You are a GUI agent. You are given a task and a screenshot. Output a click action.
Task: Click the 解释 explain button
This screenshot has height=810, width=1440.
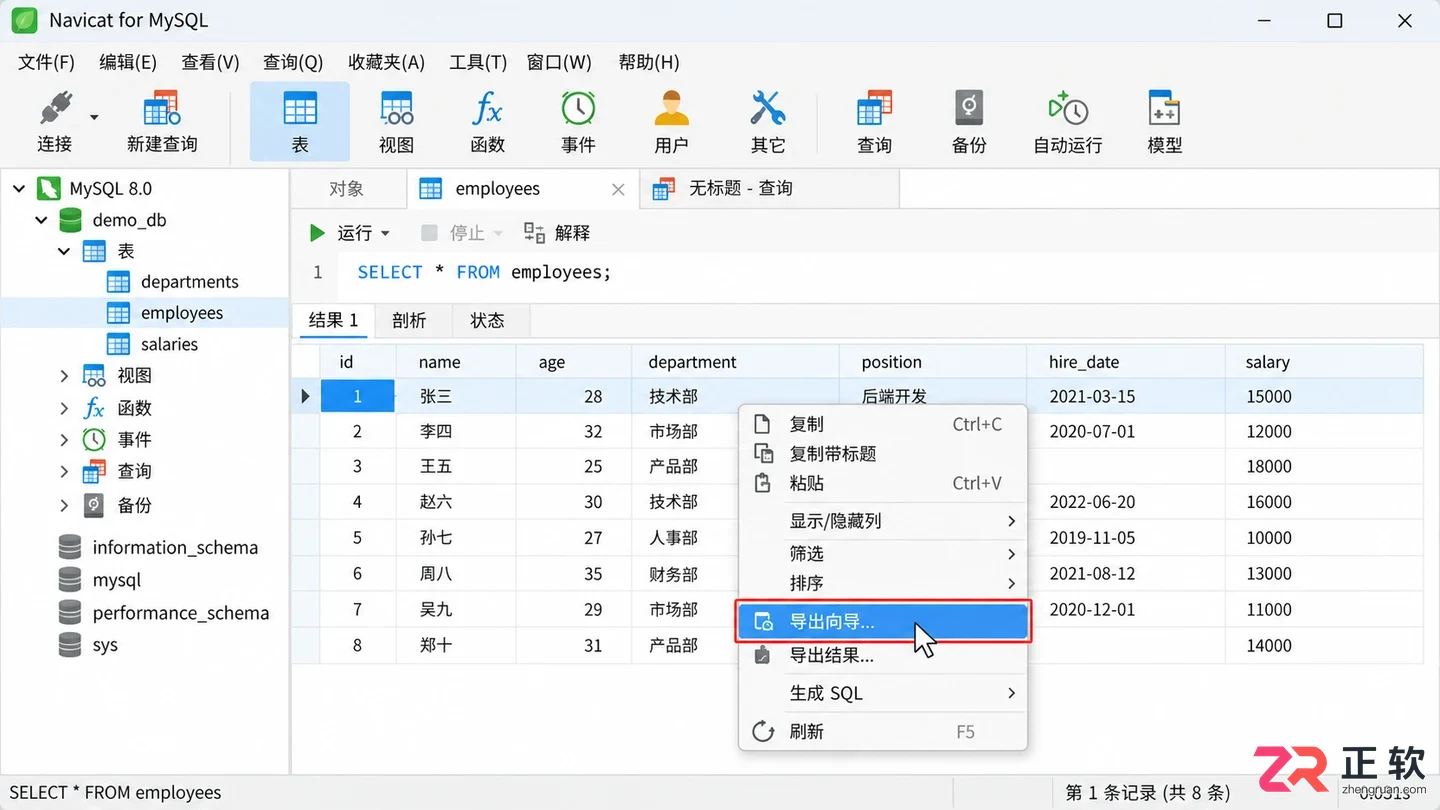point(557,233)
